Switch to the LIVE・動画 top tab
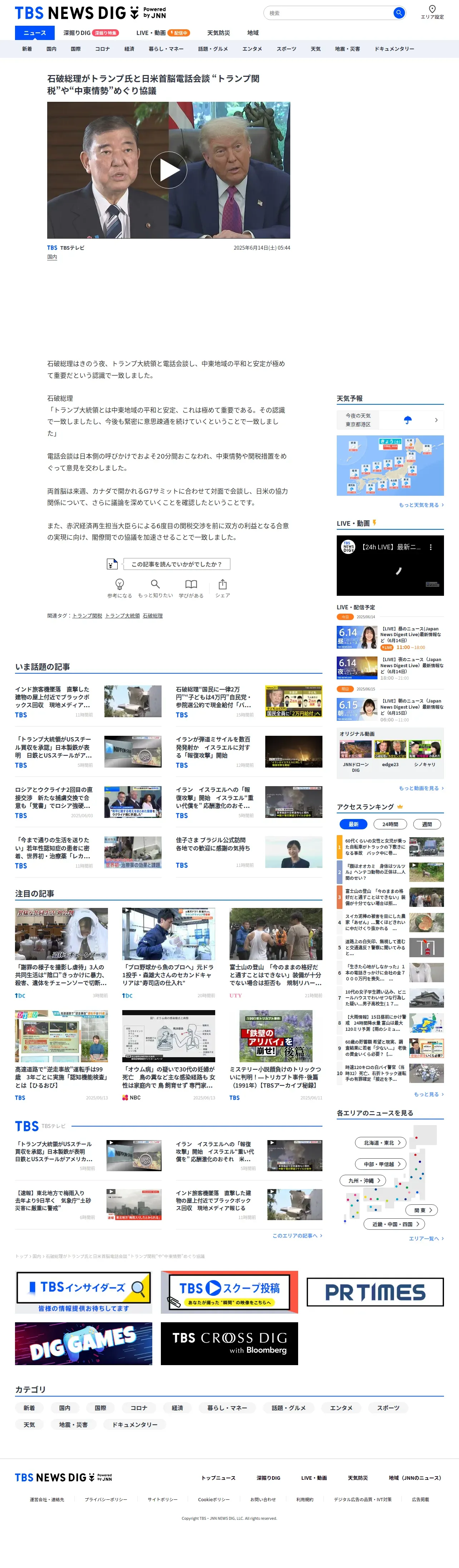 (x=162, y=33)
